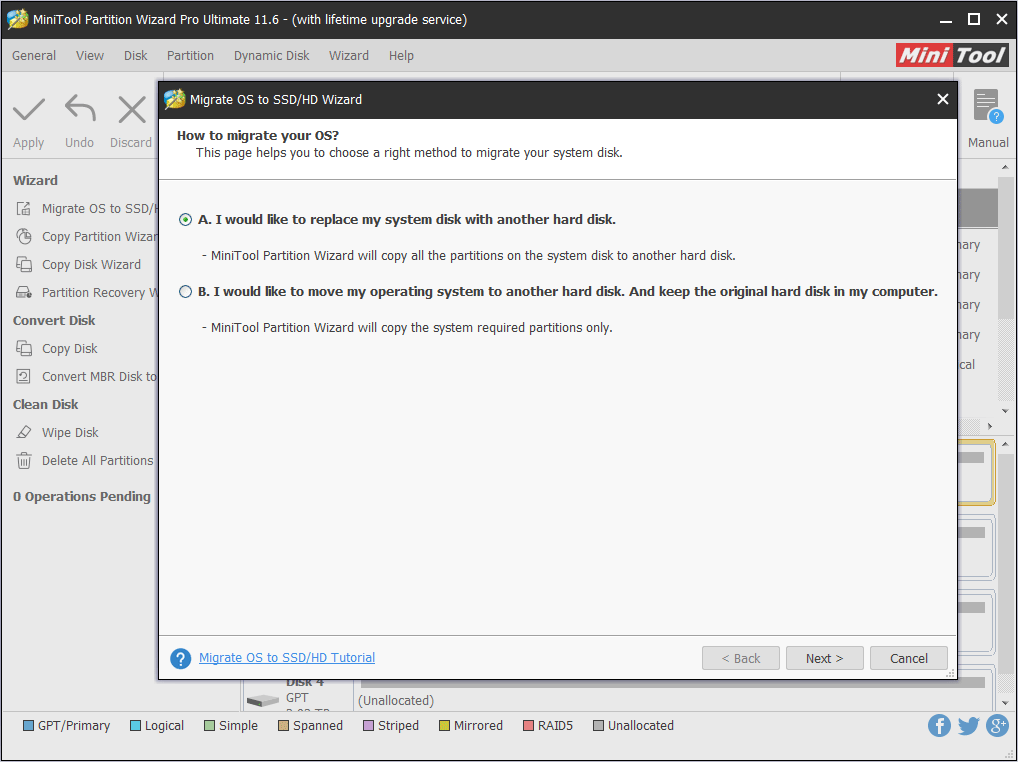1018x762 pixels.
Task: Select option A replace system disk
Action: [185, 220]
